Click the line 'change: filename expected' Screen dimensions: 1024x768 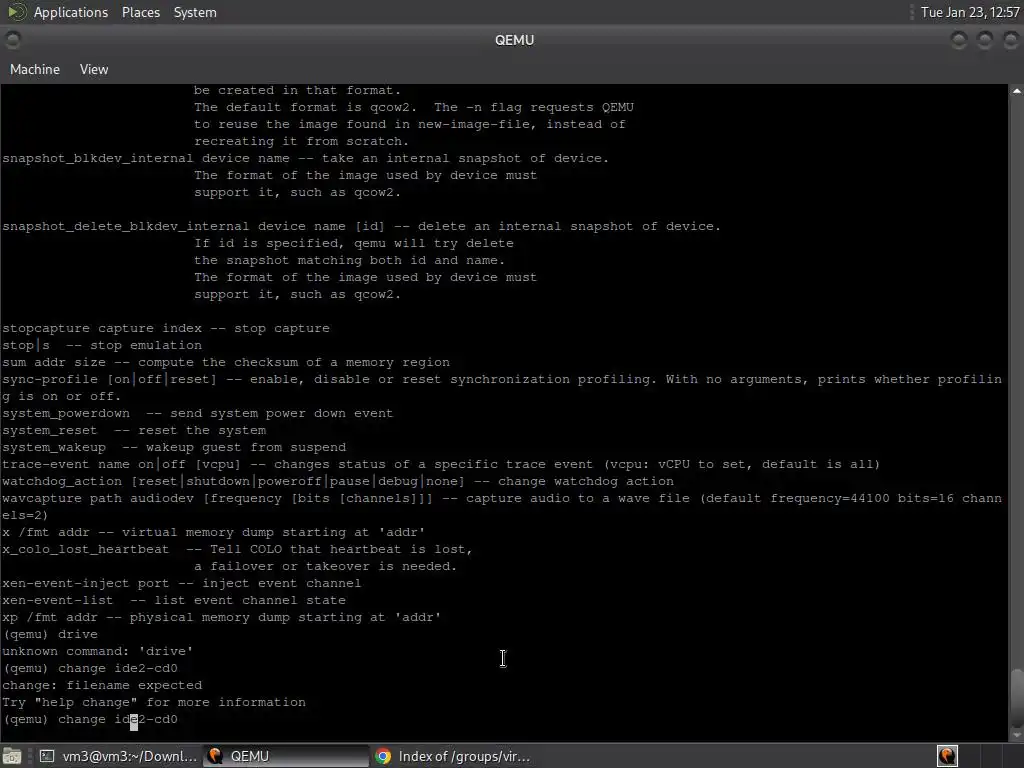point(102,685)
